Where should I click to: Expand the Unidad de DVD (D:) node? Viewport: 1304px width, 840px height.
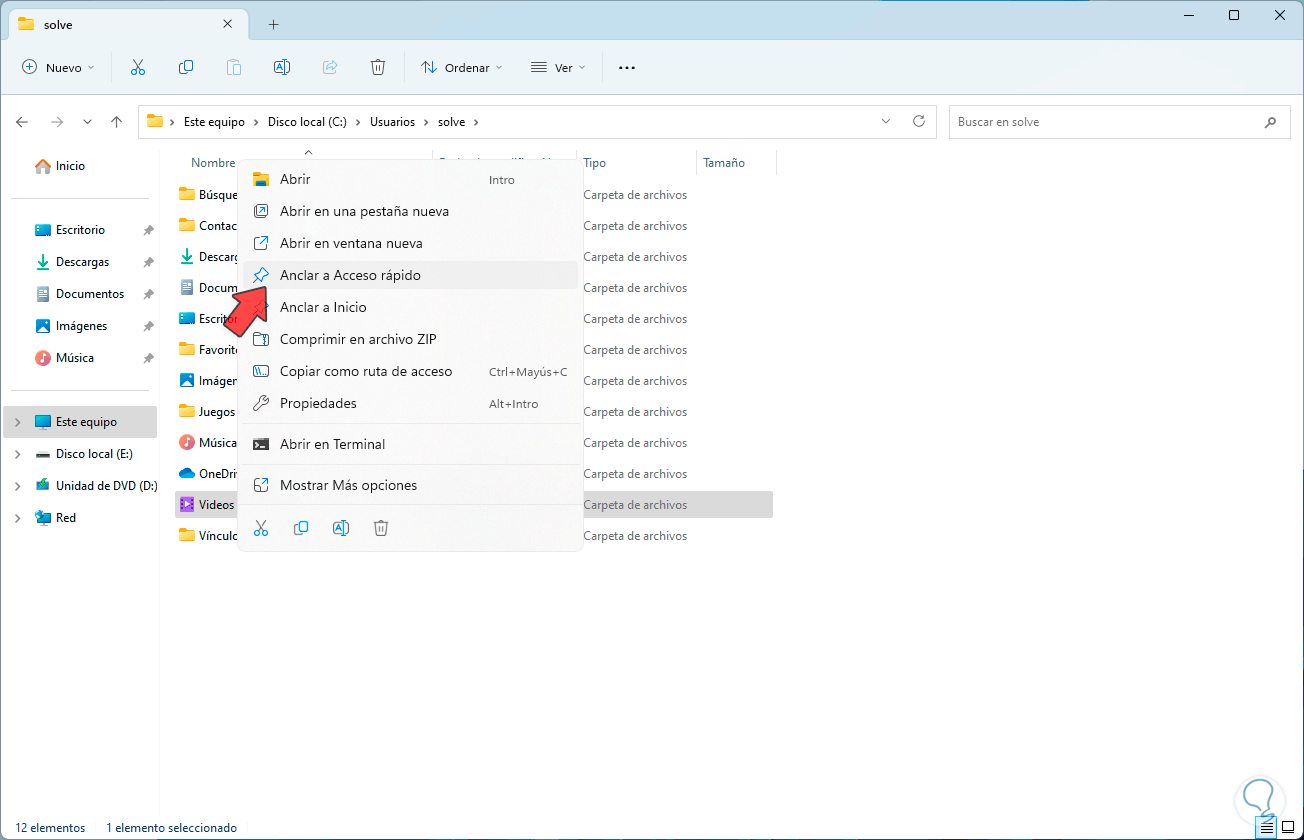(18, 486)
